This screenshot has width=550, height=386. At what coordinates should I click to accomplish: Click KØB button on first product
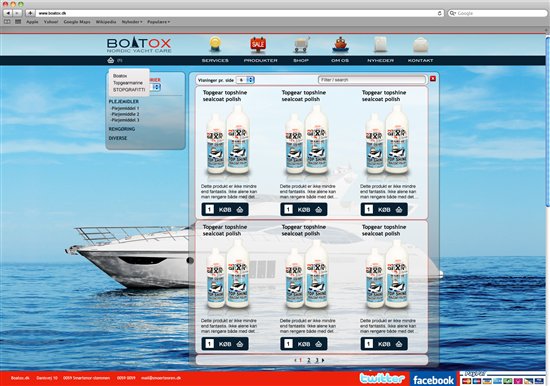pos(225,209)
